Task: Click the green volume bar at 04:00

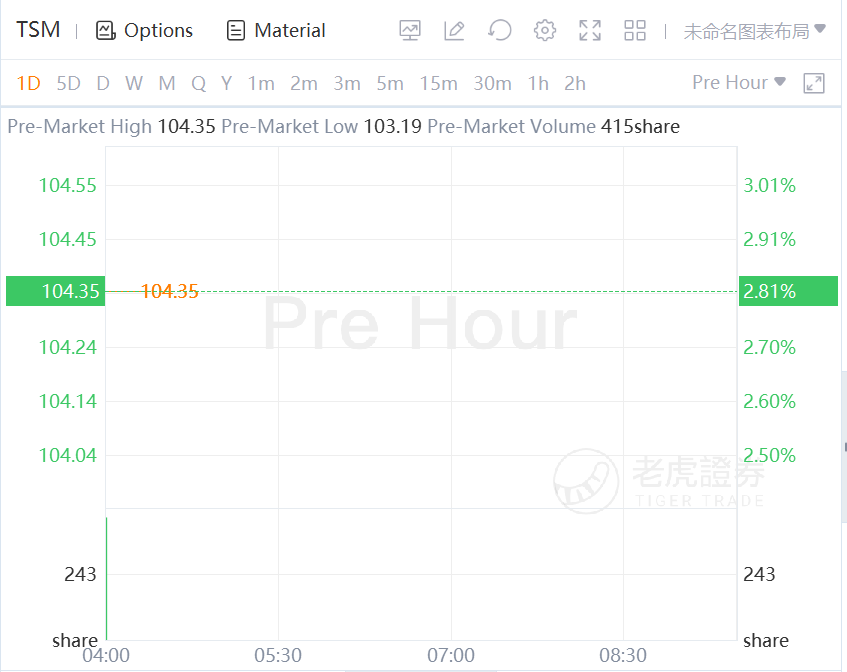Action: click(x=106, y=578)
